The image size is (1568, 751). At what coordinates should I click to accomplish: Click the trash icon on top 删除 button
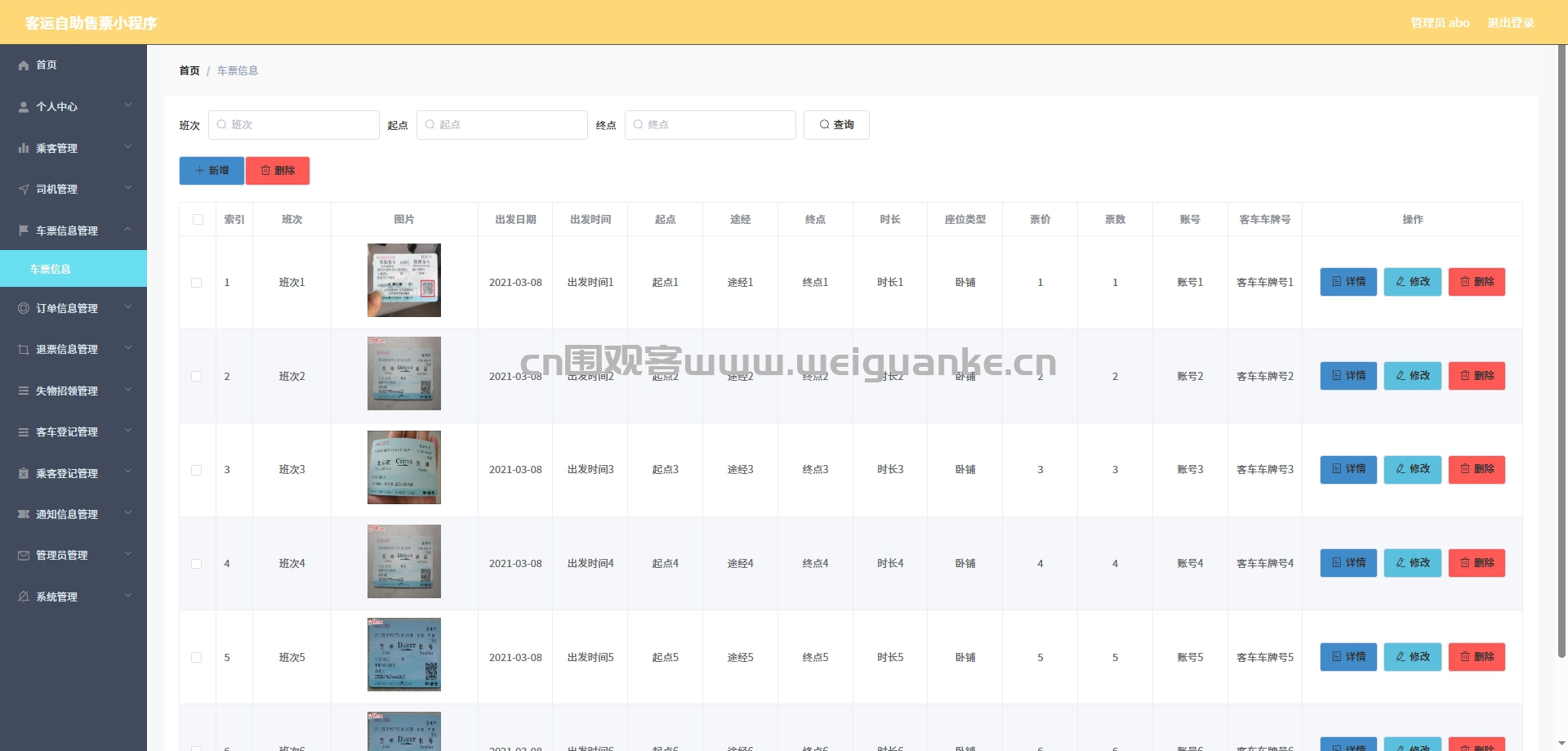click(265, 171)
